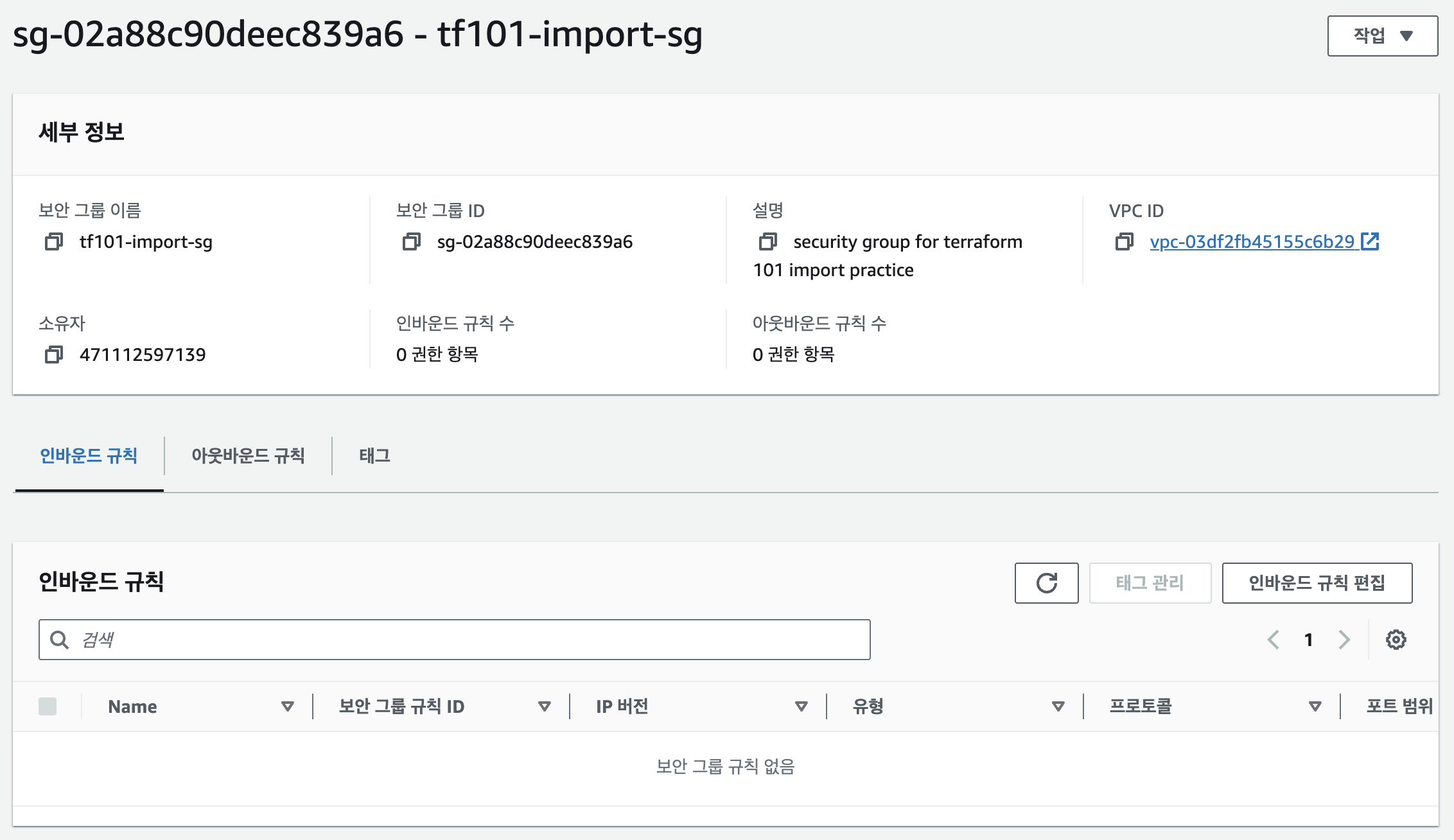Viewport: 1454px width, 840px height.
Task: Sort by IP 버전 column arrow
Action: (x=801, y=706)
